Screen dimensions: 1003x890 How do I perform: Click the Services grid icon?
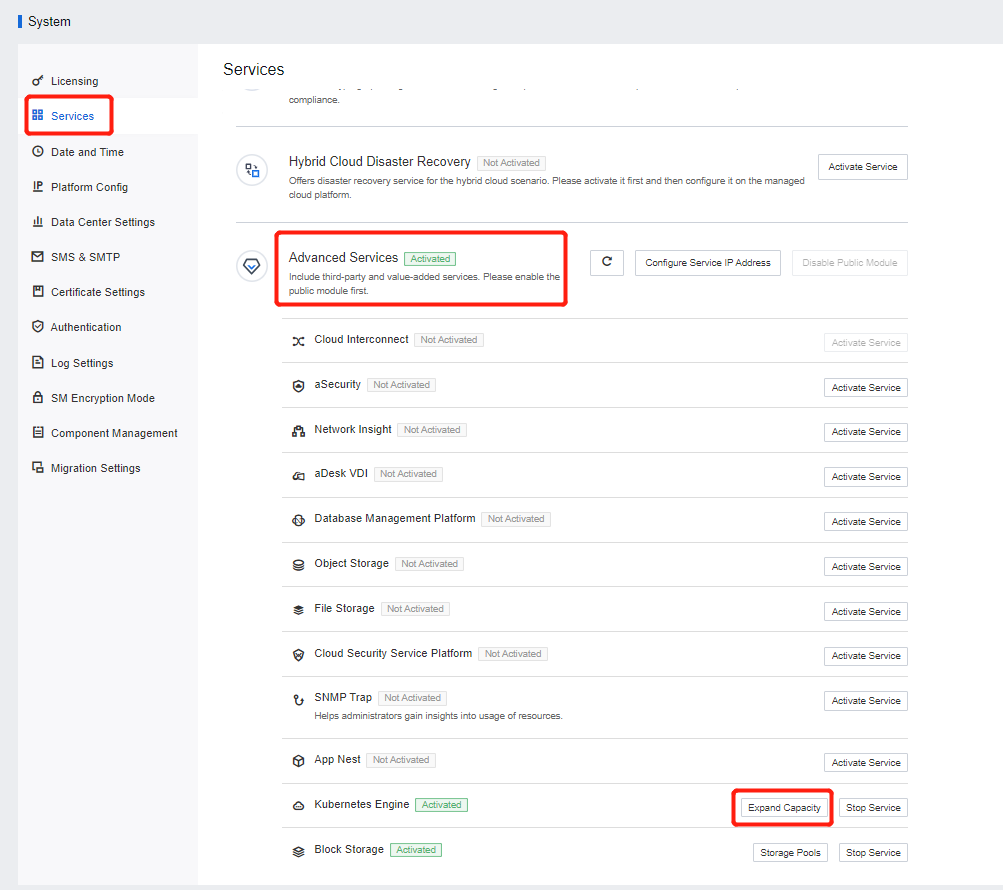[38, 115]
